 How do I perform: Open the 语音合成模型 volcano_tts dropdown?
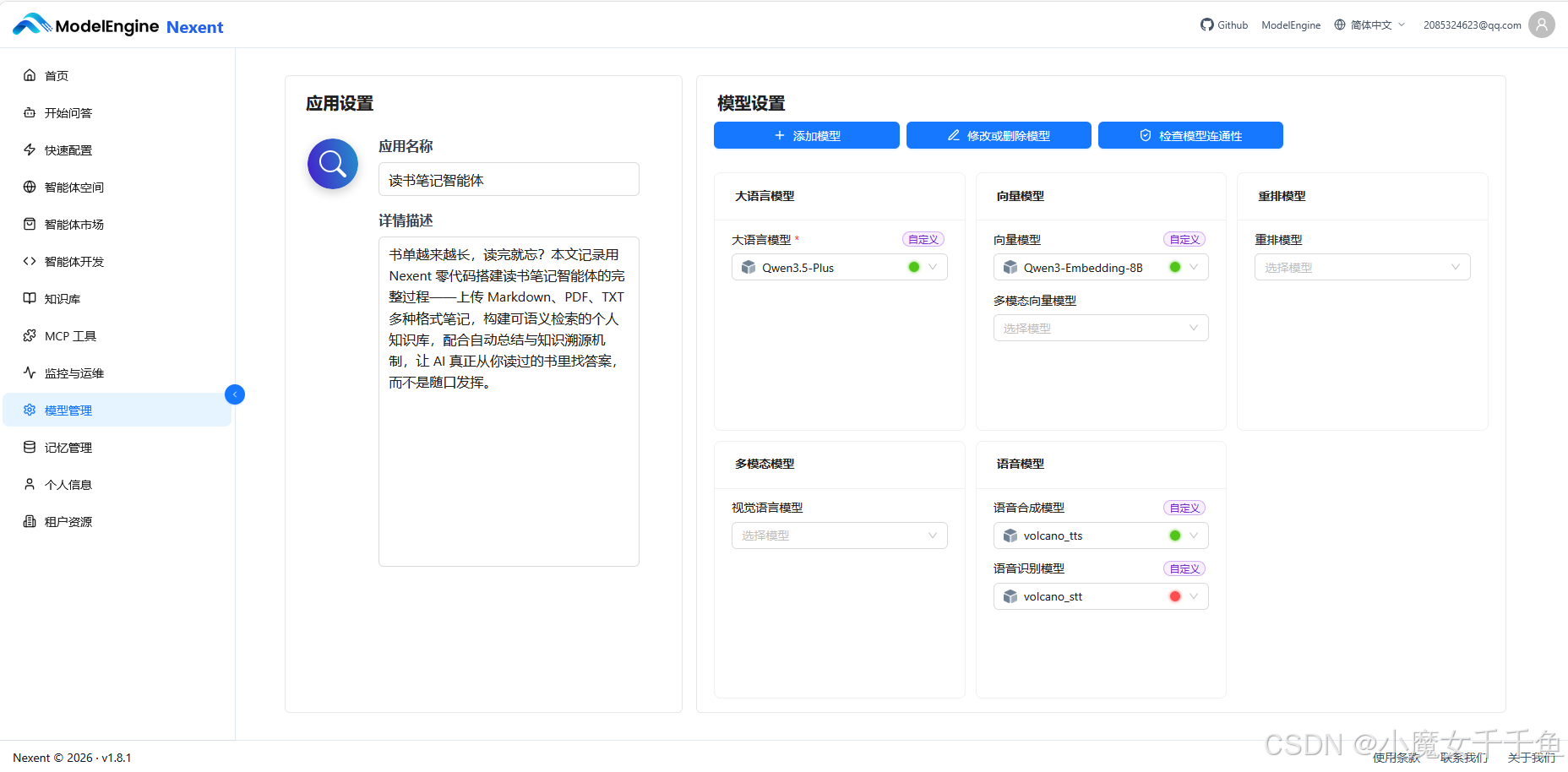(x=1101, y=536)
